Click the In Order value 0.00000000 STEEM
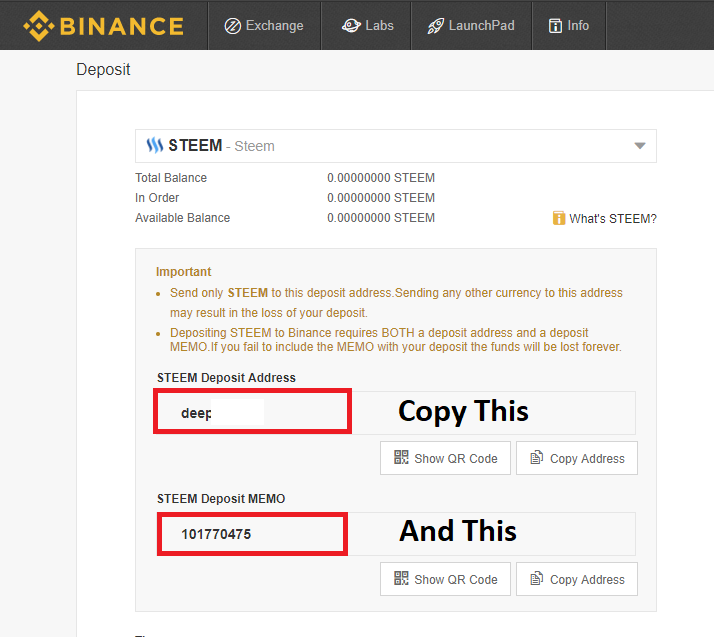This screenshot has width=714, height=637. click(381, 198)
